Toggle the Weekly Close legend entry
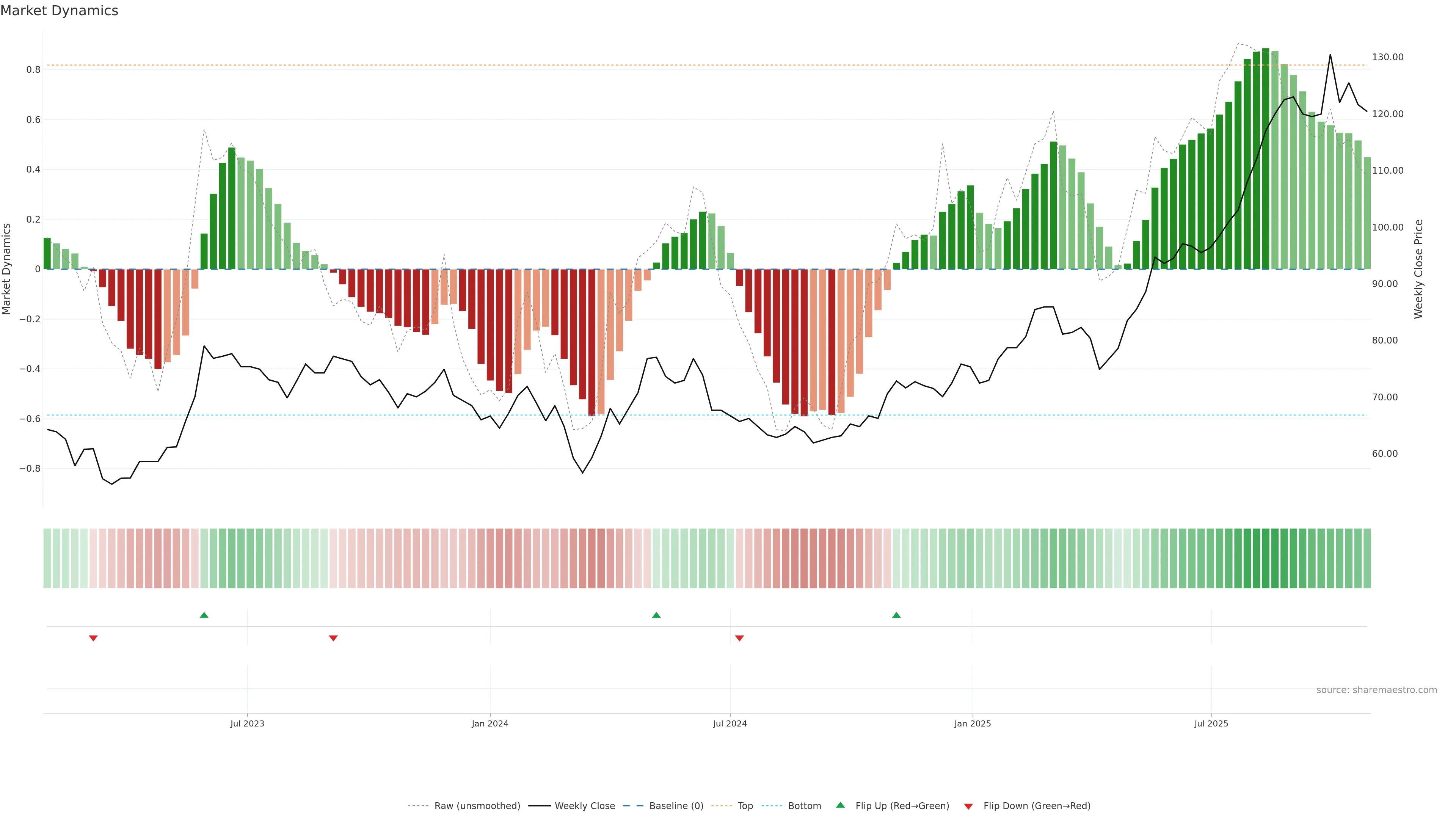 (x=584, y=805)
